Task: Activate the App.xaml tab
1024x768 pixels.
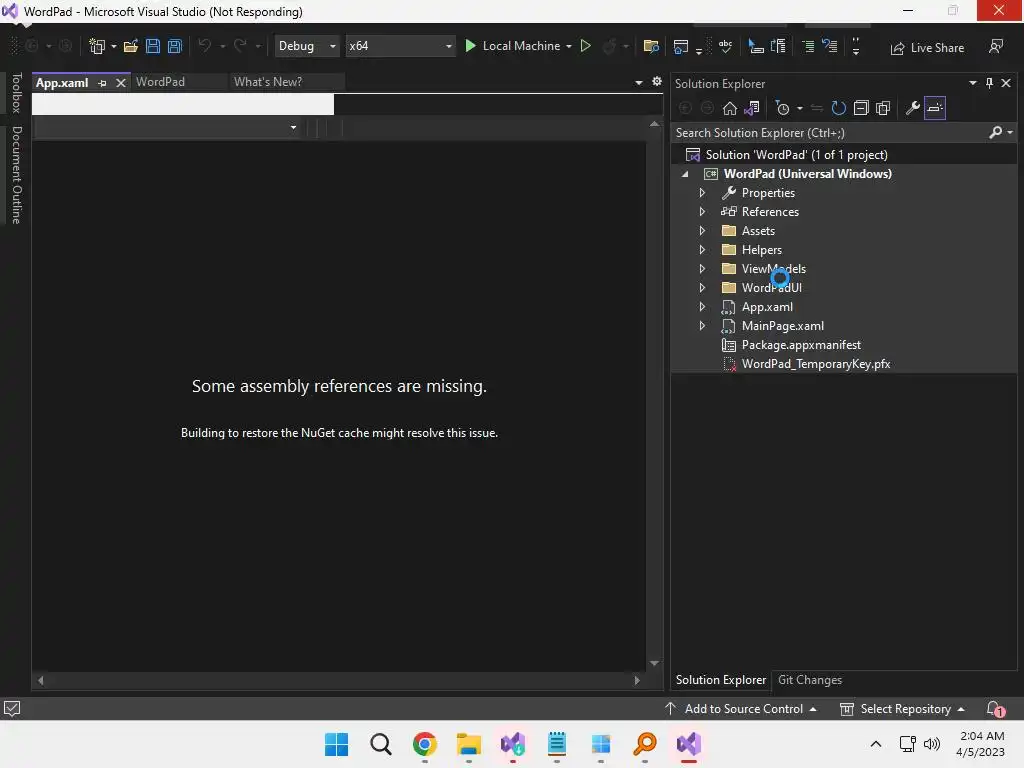Action: (x=62, y=83)
